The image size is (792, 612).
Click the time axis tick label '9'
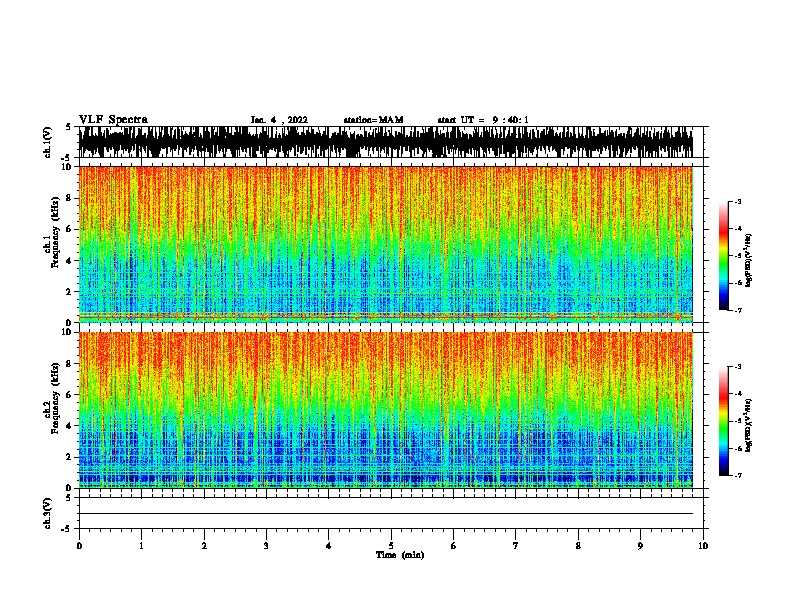click(640, 546)
